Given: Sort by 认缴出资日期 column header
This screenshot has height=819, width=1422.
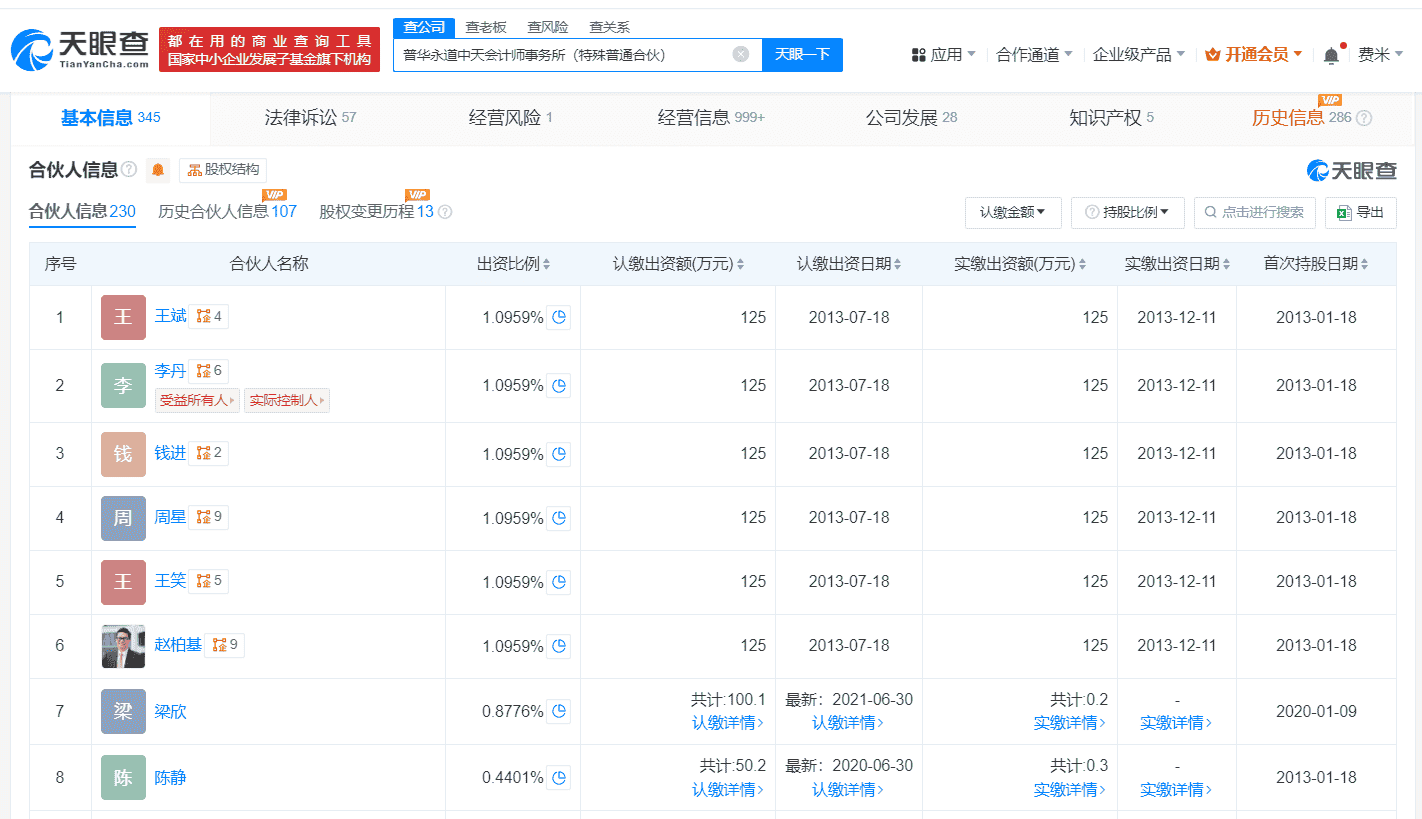Looking at the screenshot, I should (x=848, y=264).
